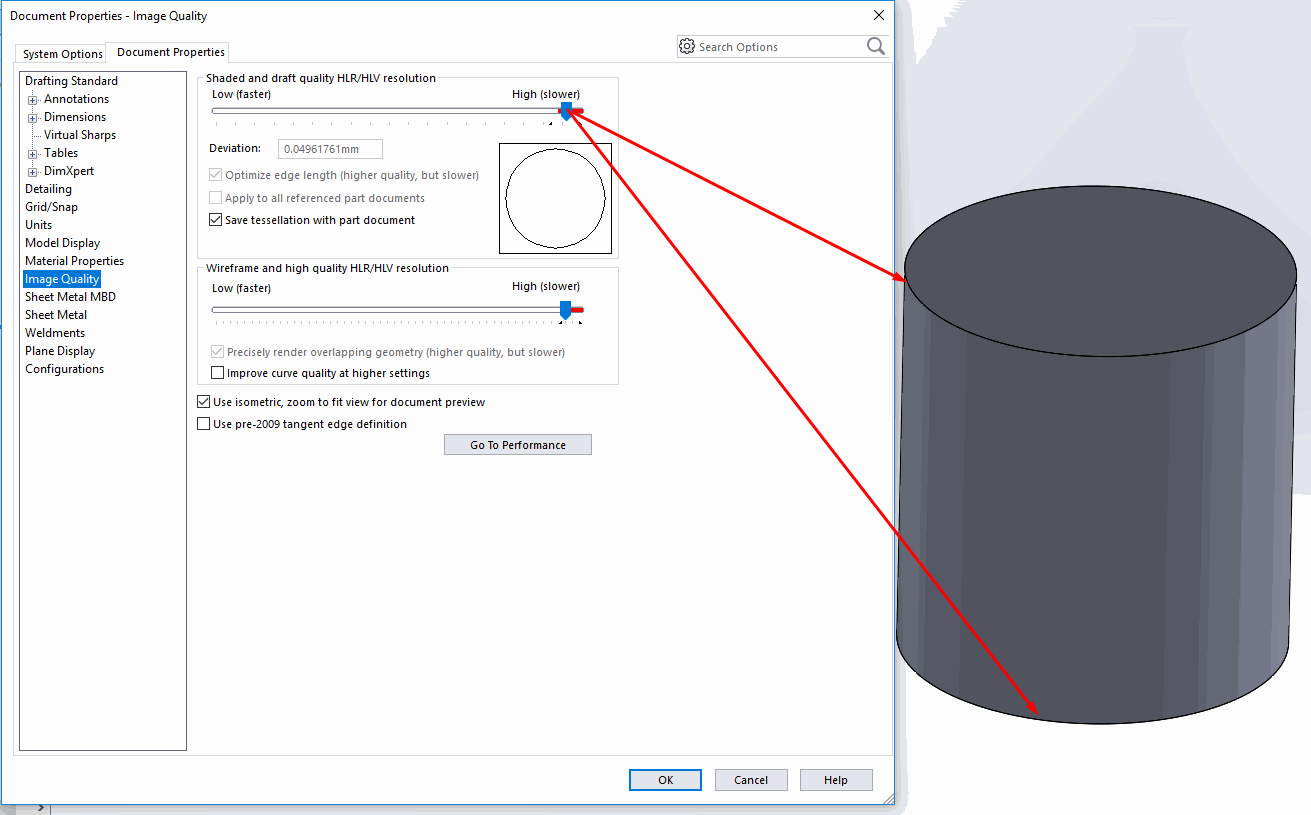Viewport: 1311px width, 815px height.
Task: Click into the Search Options field
Action: coord(775,47)
